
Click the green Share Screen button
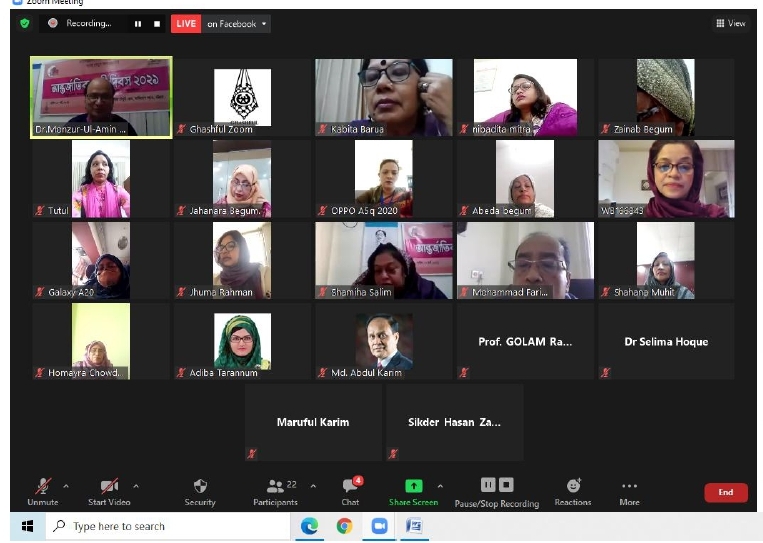click(x=414, y=492)
